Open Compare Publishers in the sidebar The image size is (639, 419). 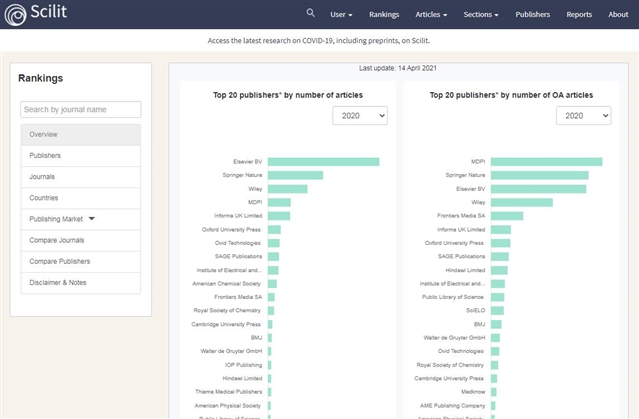coord(81,261)
